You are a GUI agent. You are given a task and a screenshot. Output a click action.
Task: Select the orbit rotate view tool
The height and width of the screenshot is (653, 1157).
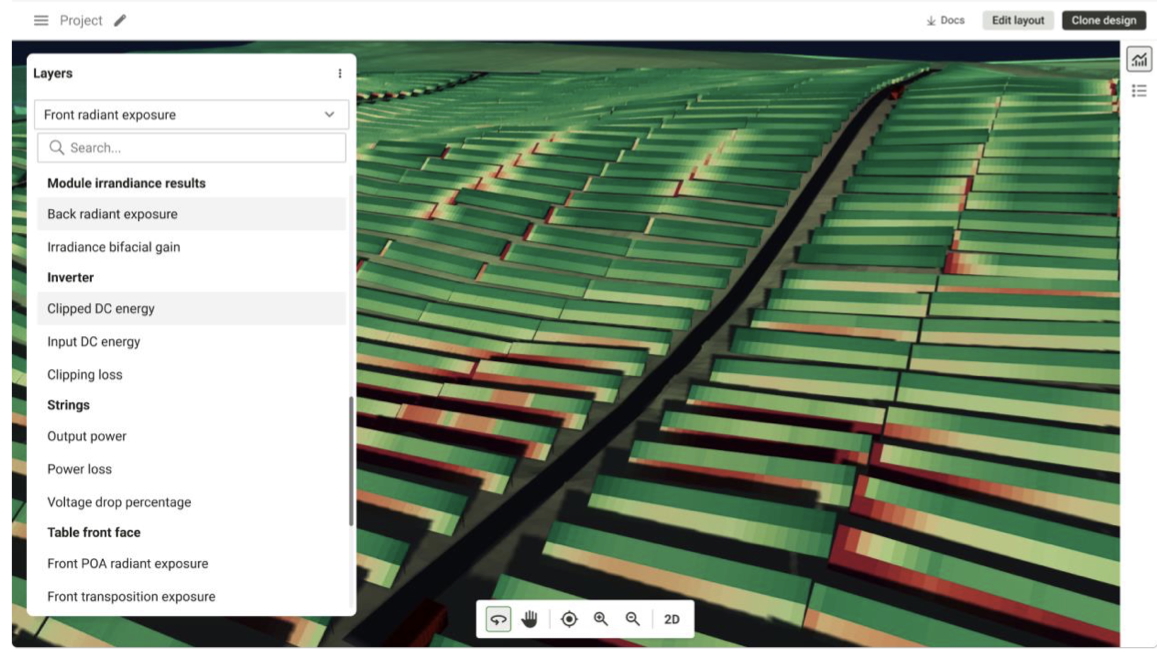tap(498, 619)
